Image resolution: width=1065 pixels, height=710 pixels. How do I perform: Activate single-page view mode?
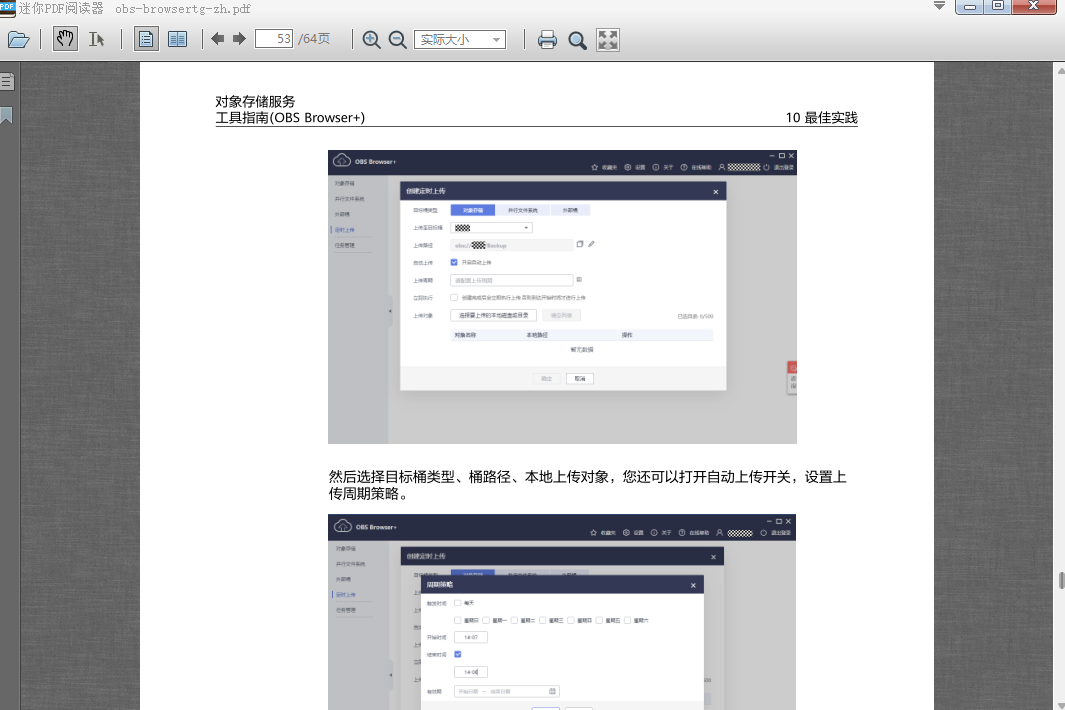[145, 39]
